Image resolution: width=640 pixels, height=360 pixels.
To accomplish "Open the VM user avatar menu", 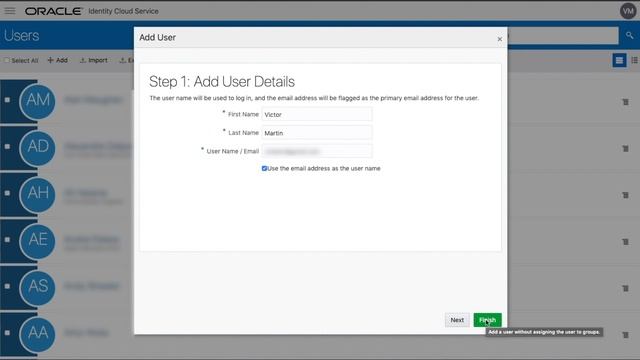I will (x=628, y=11).
